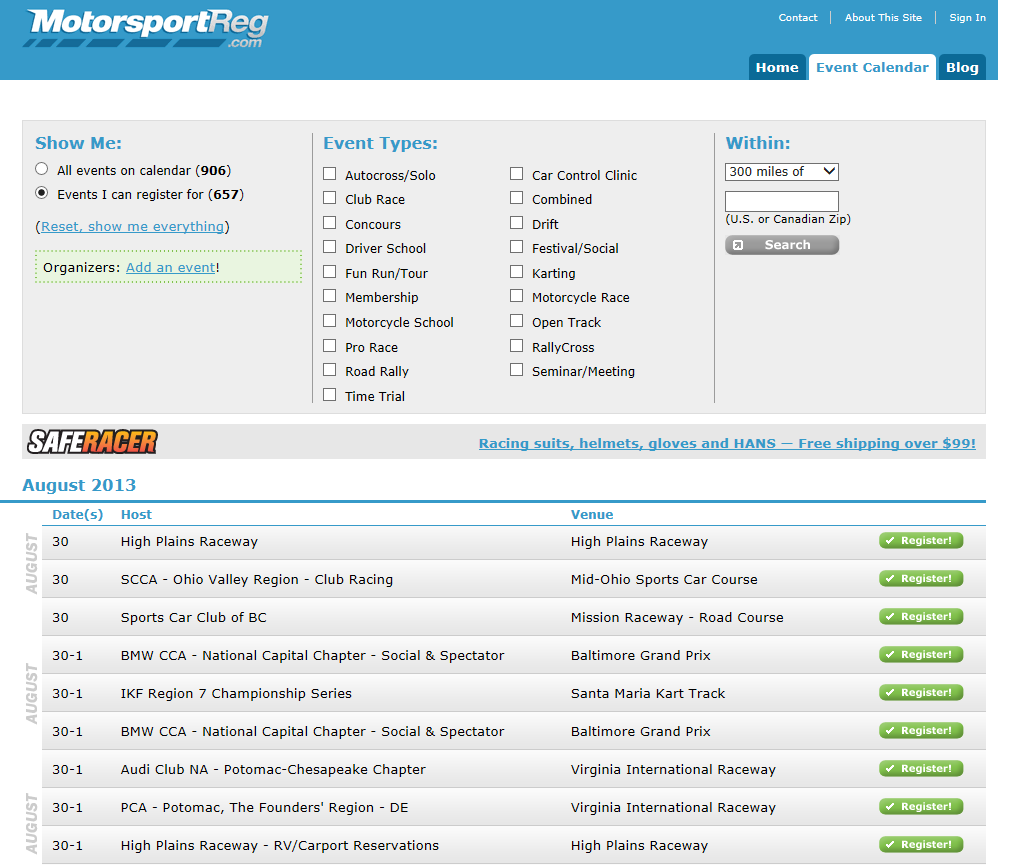This screenshot has width=1010, height=865.
Task: Click the Venue column header
Action: (x=592, y=515)
